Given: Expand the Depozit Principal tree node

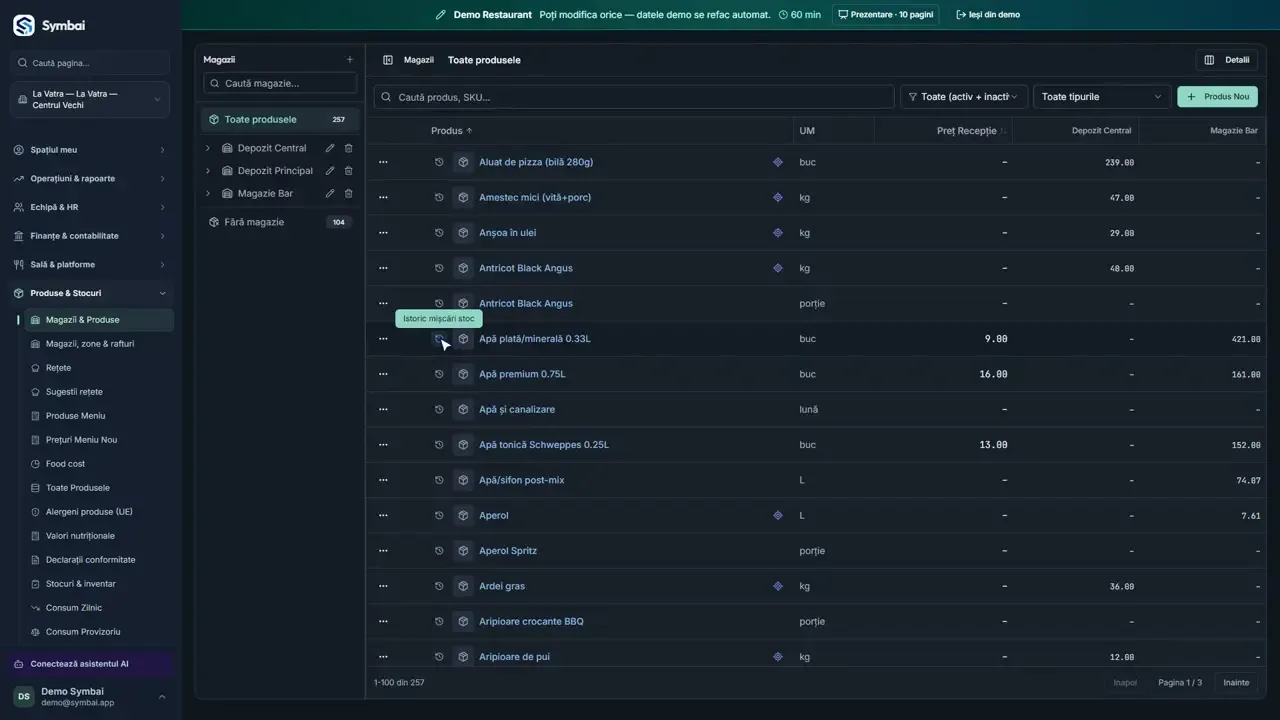Looking at the screenshot, I should [x=208, y=171].
